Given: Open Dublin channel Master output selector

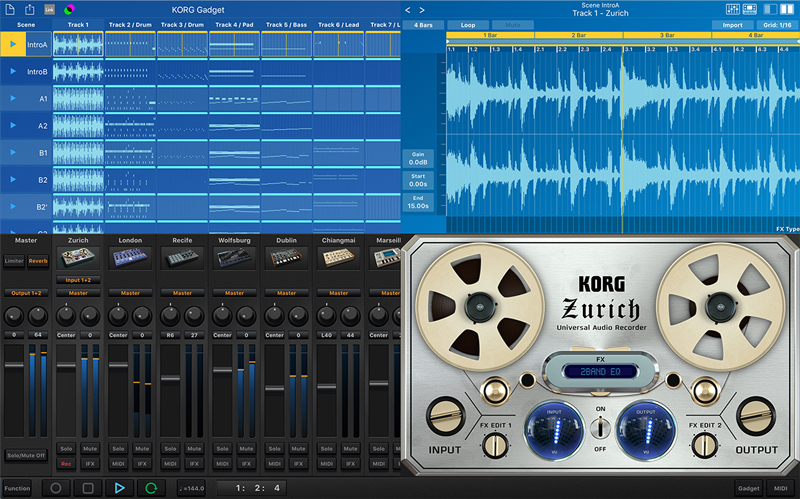Looking at the screenshot, I should 286,293.
